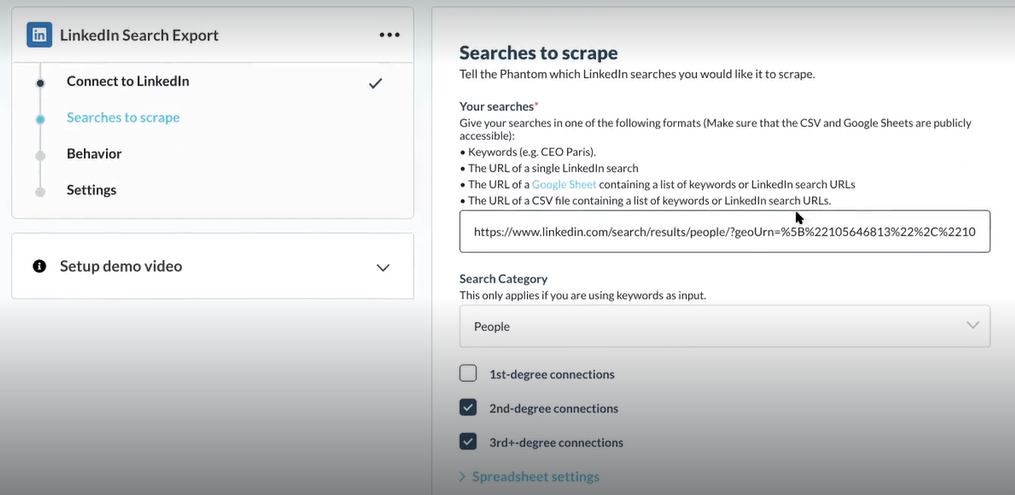Click the LinkedIn logo icon
1015x495 pixels.
click(39, 35)
